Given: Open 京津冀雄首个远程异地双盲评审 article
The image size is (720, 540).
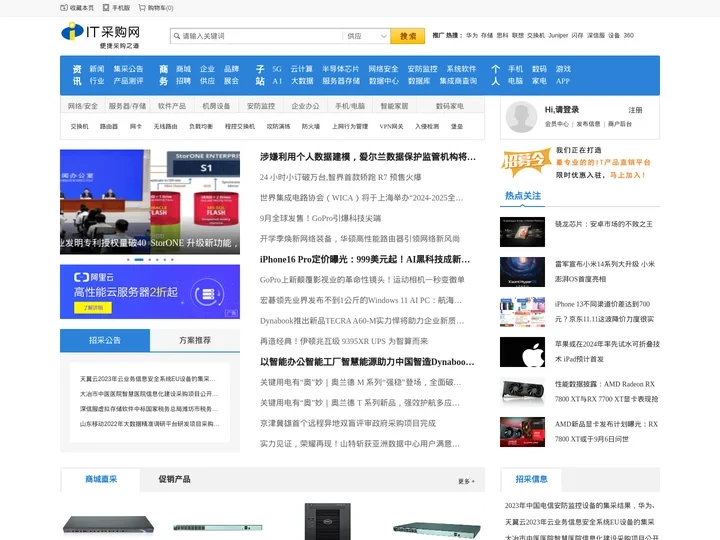Looking at the screenshot, I should (x=348, y=423).
